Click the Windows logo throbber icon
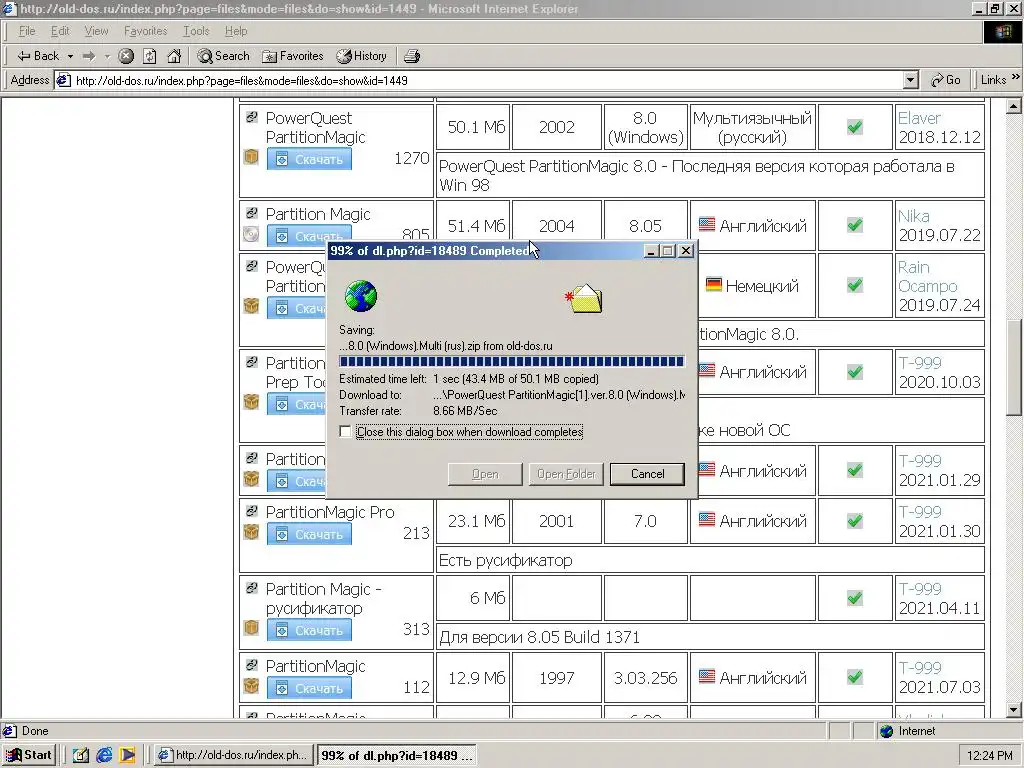Screen dimensions: 1024x768 click(1003, 32)
